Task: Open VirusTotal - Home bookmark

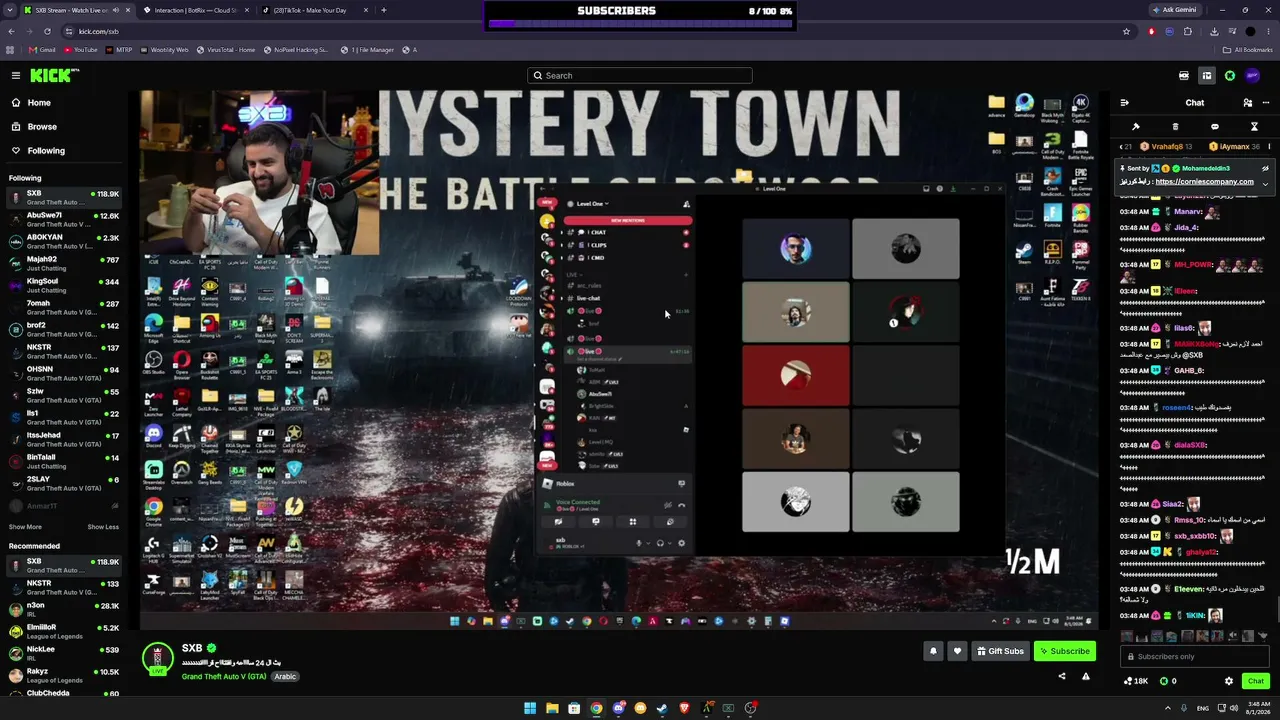Action: (x=226, y=50)
